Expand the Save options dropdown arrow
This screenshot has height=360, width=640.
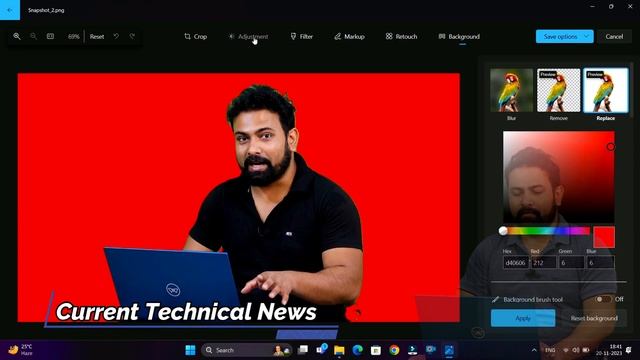pyautogui.click(x=587, y=36)
